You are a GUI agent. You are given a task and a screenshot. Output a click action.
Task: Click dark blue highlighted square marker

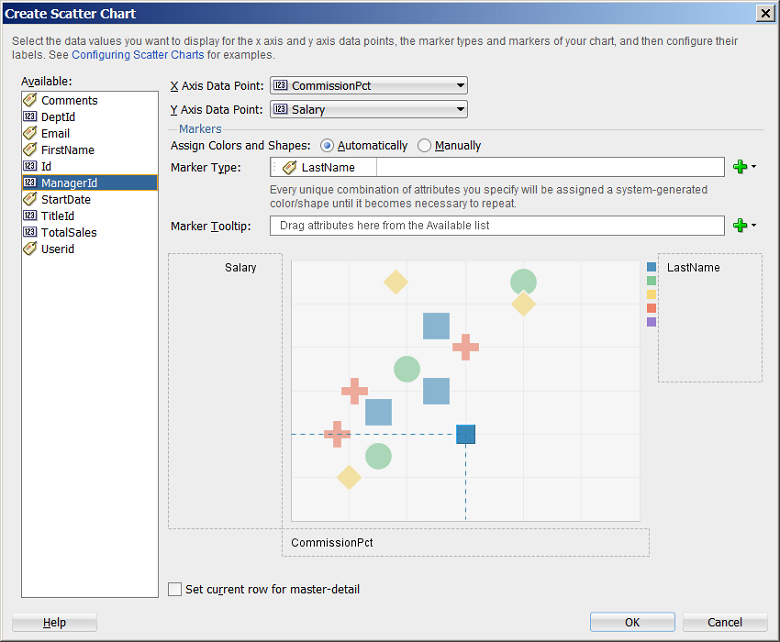click(466, 434)
